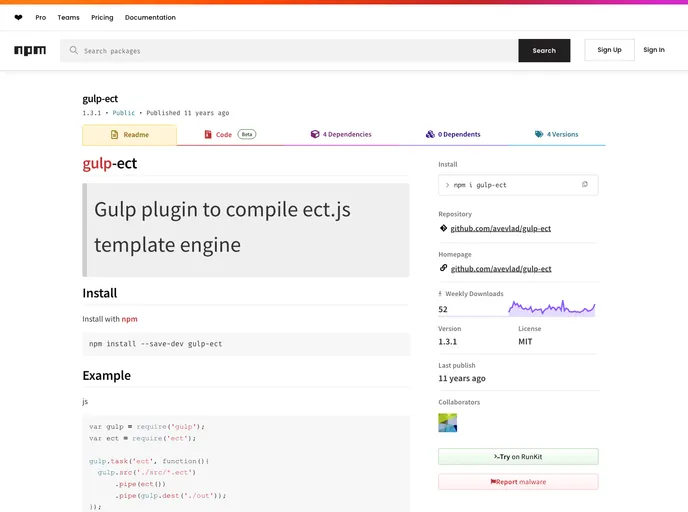
Task: Switch to the 4 Versions tab
Action: [556, 134]
